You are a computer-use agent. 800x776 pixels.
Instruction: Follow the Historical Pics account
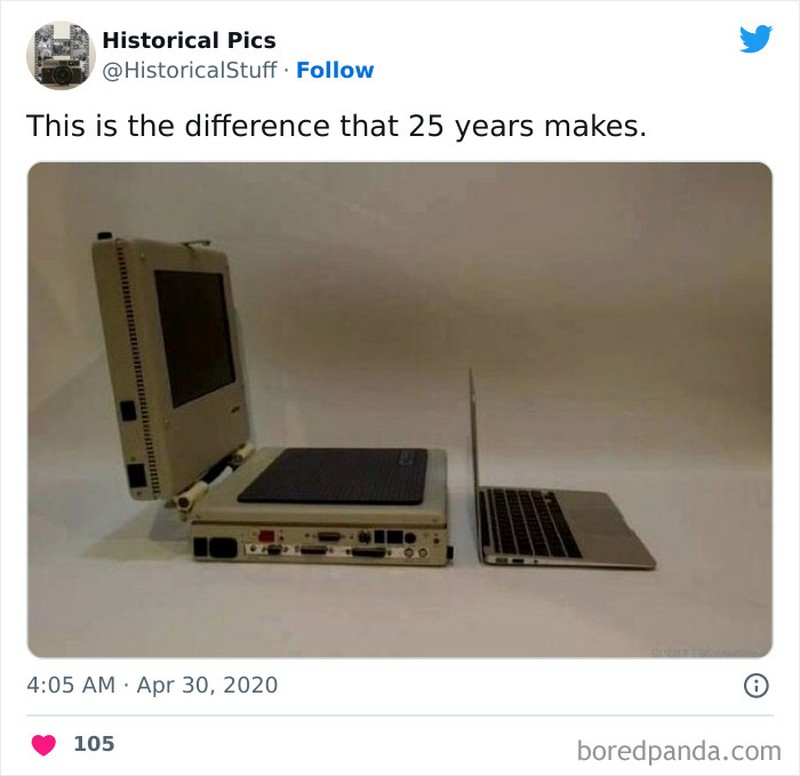[335, 70]
